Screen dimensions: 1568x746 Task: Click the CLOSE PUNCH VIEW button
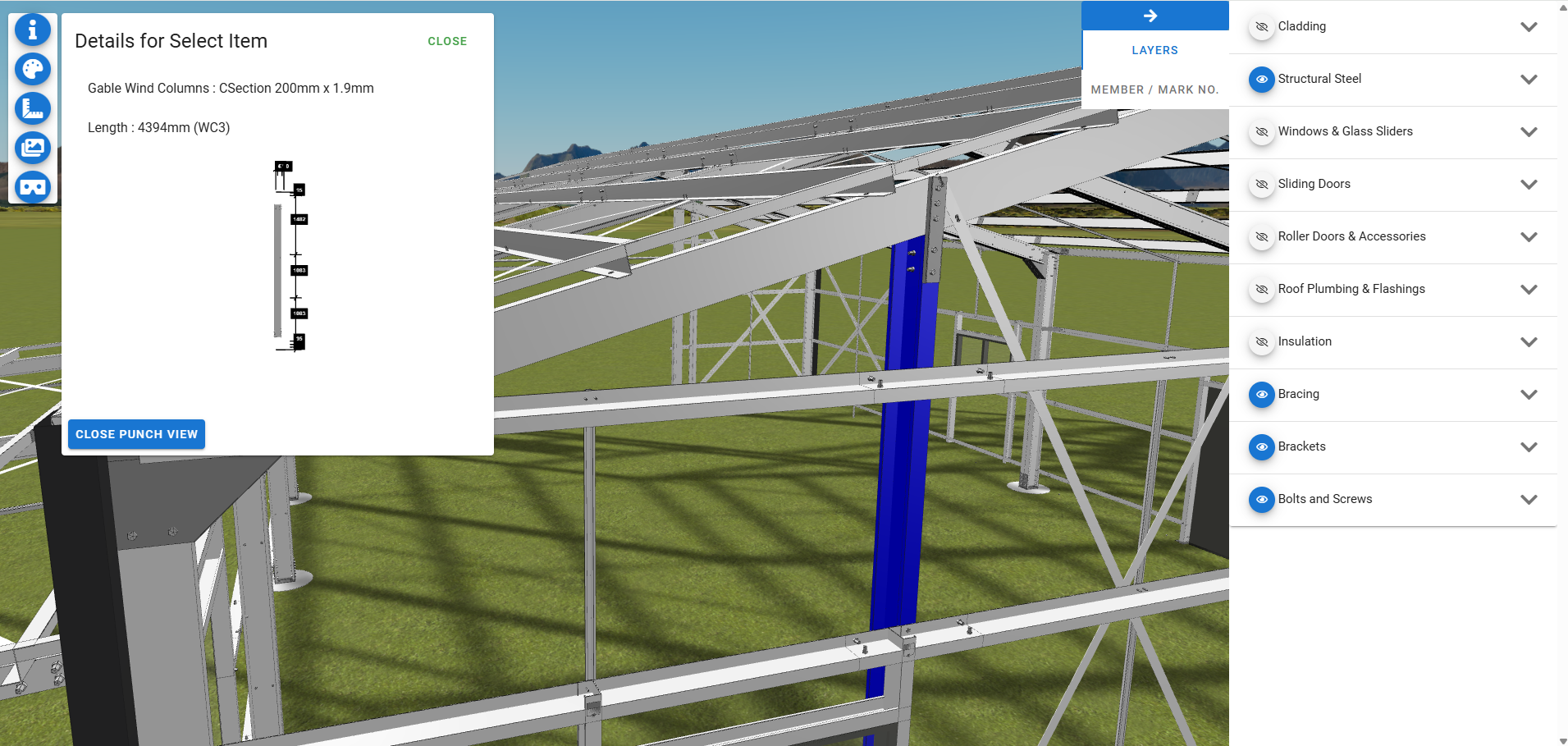coord(136,434)
